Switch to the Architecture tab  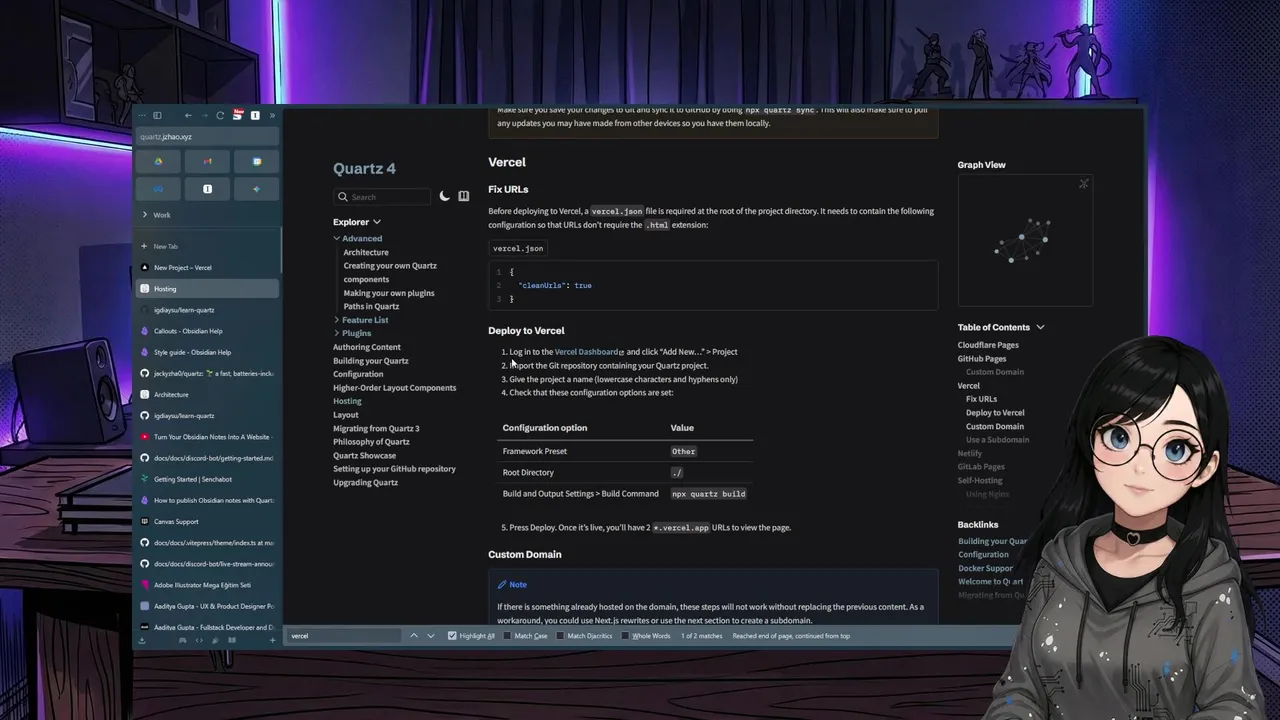point(208,394)
